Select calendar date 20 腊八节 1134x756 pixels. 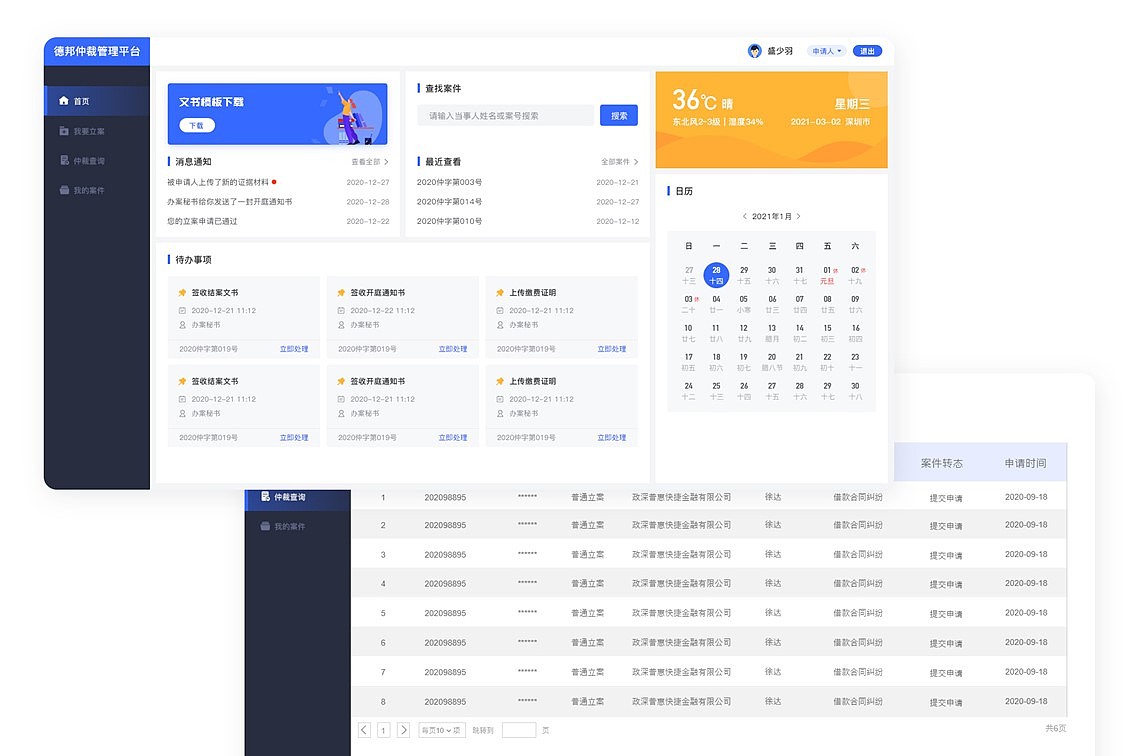[772, 362]
